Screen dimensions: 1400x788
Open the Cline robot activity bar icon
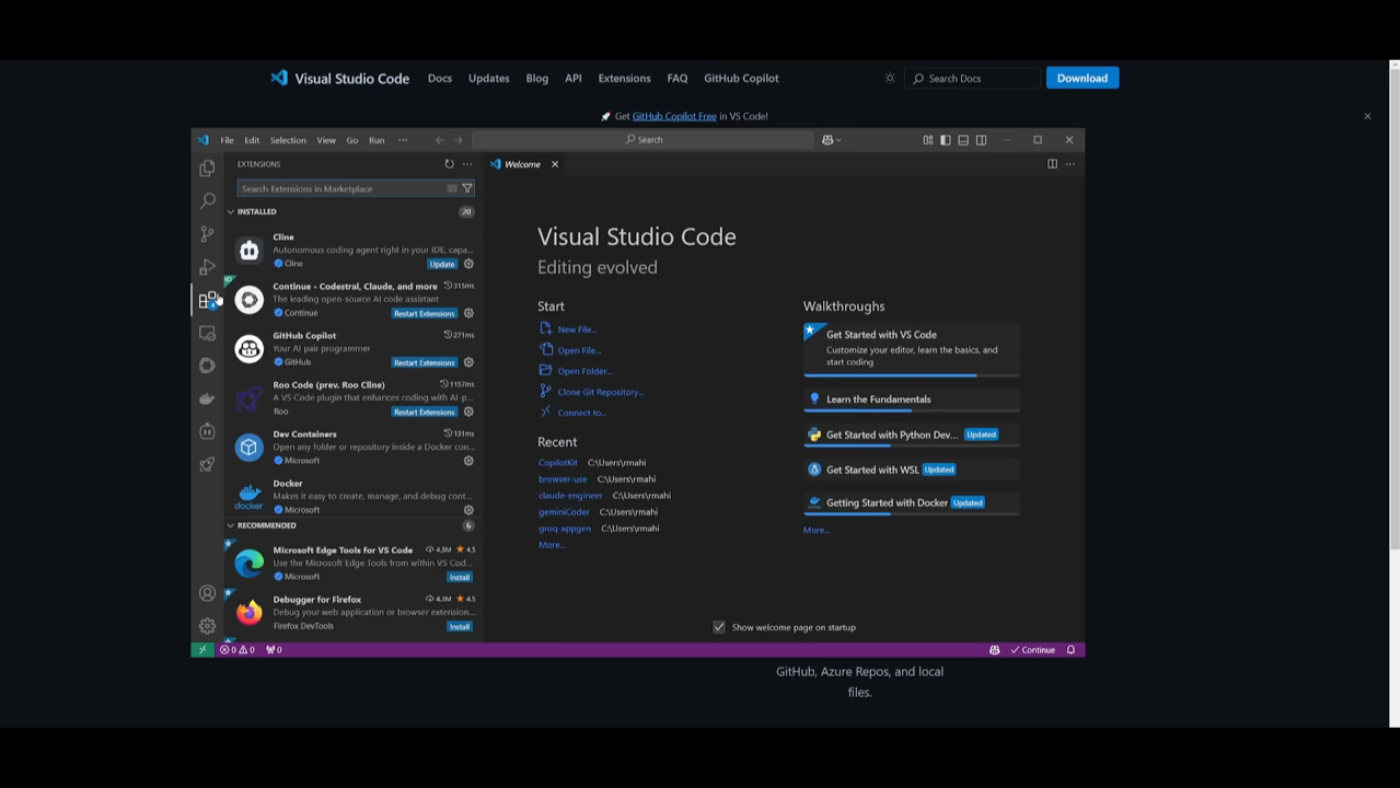(207, 432)
